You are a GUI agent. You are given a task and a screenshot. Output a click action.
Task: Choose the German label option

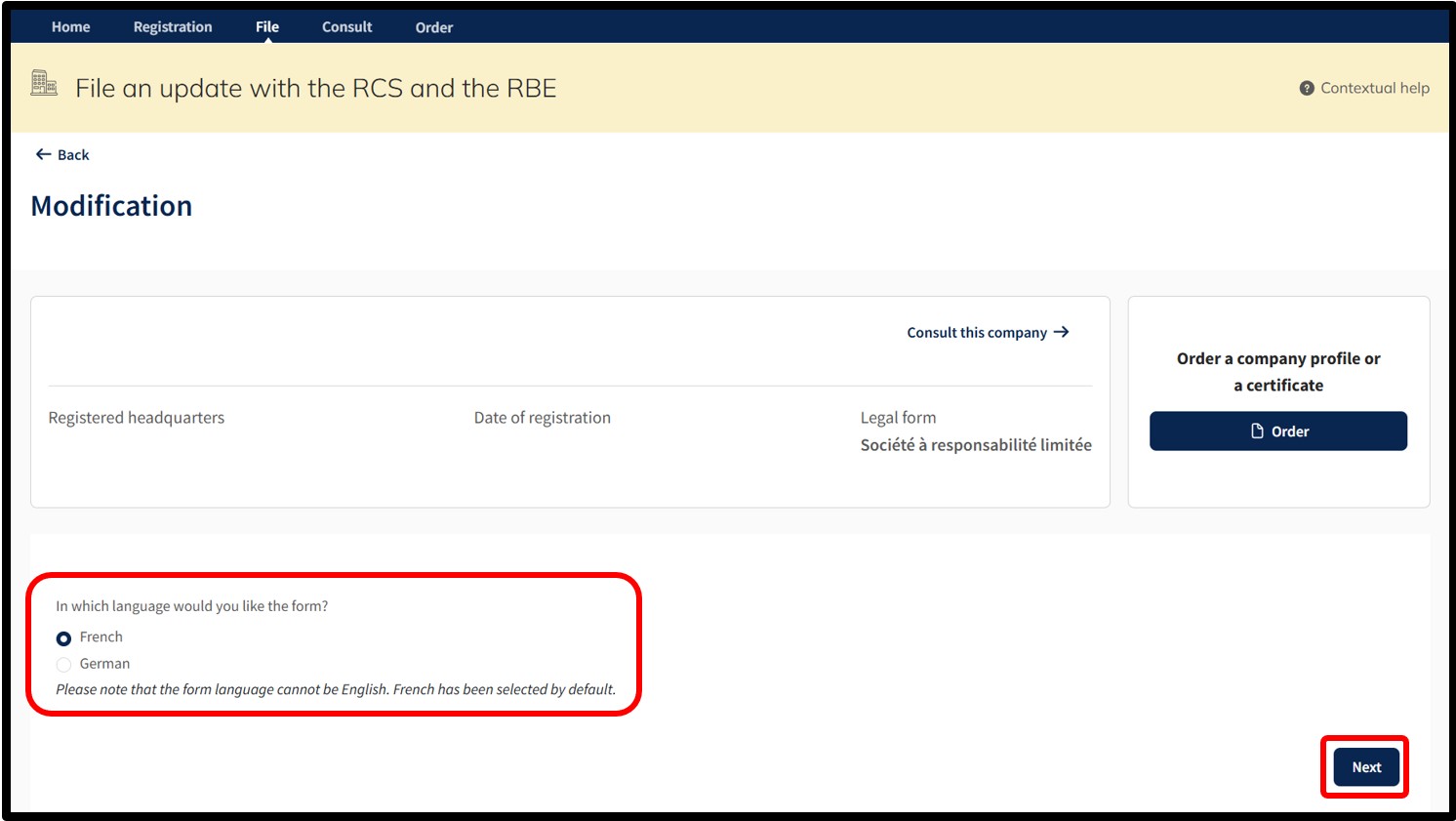tap(104, 664)
